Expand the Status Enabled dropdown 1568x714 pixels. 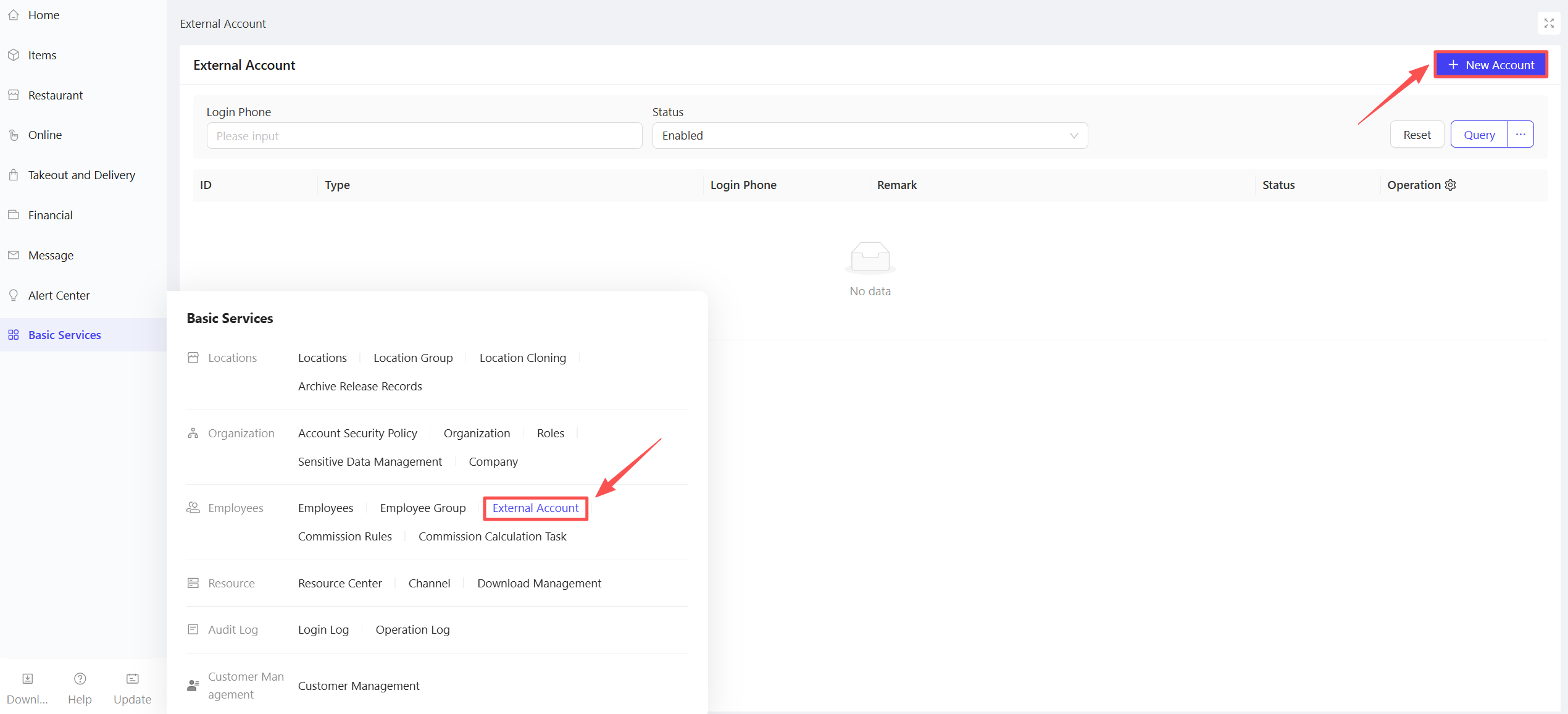tap(869, 136)
